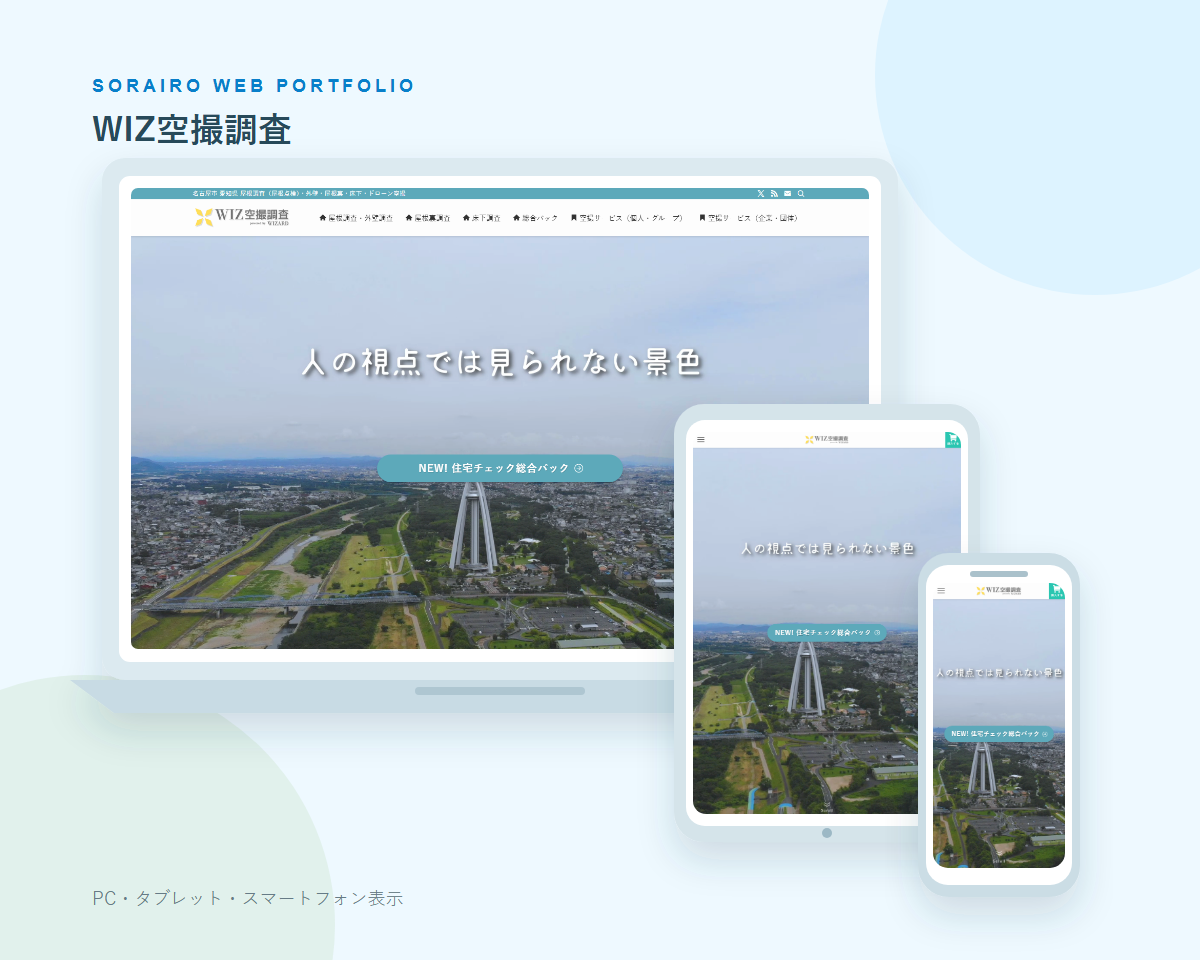Click the SORAIRO WEB PORTFOLIO heading text
The height and width of the screenshot is (960, 1200).
pos(253,86)
